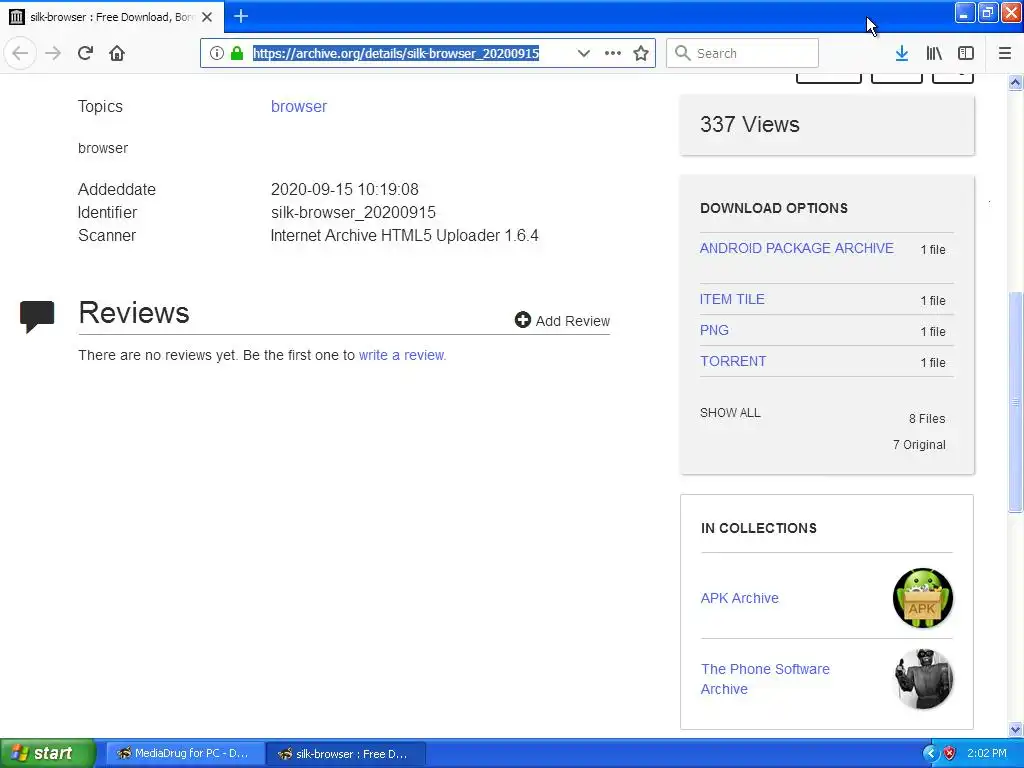
Task: Click the vertical scrollbar thumb
Action: [1016, 401]
